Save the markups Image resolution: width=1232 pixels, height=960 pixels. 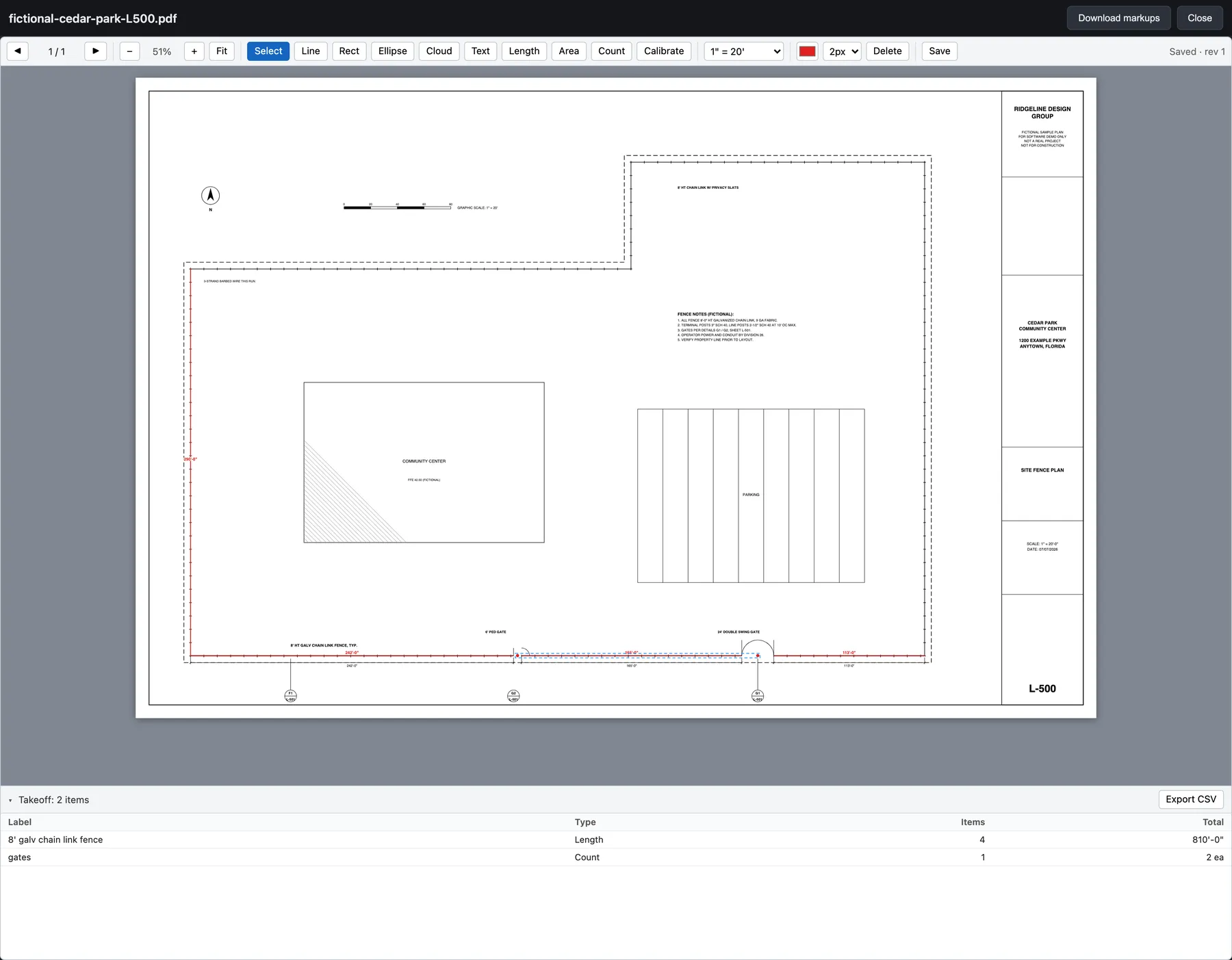point(940,51)
